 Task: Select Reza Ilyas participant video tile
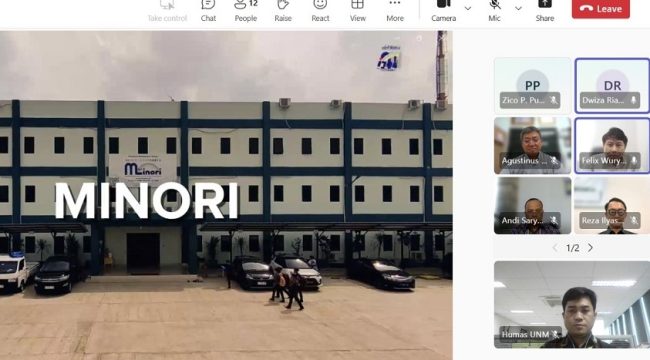pyautogui.click(x=612, y=206)
